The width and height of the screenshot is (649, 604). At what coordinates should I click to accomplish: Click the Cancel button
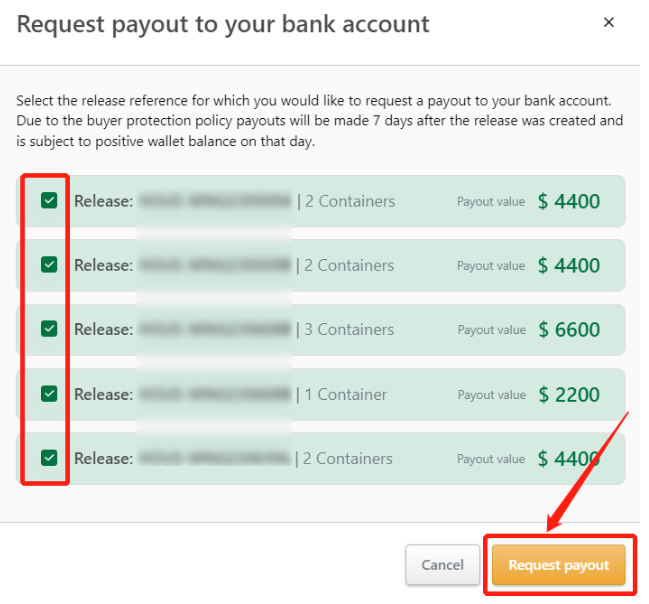pos(442,565)
